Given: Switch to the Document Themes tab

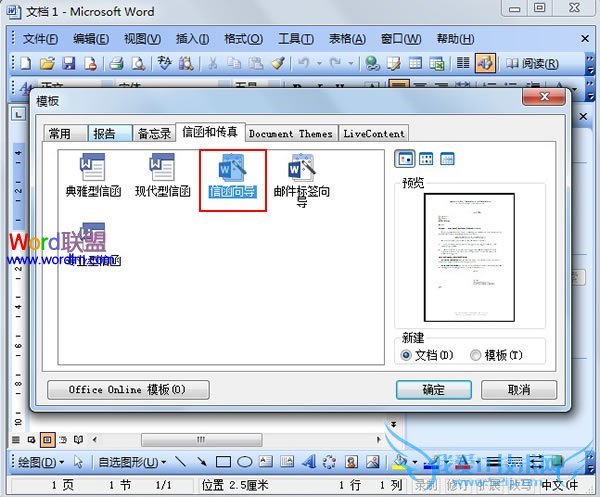Looking at the screenshot, I should [291, 133].
